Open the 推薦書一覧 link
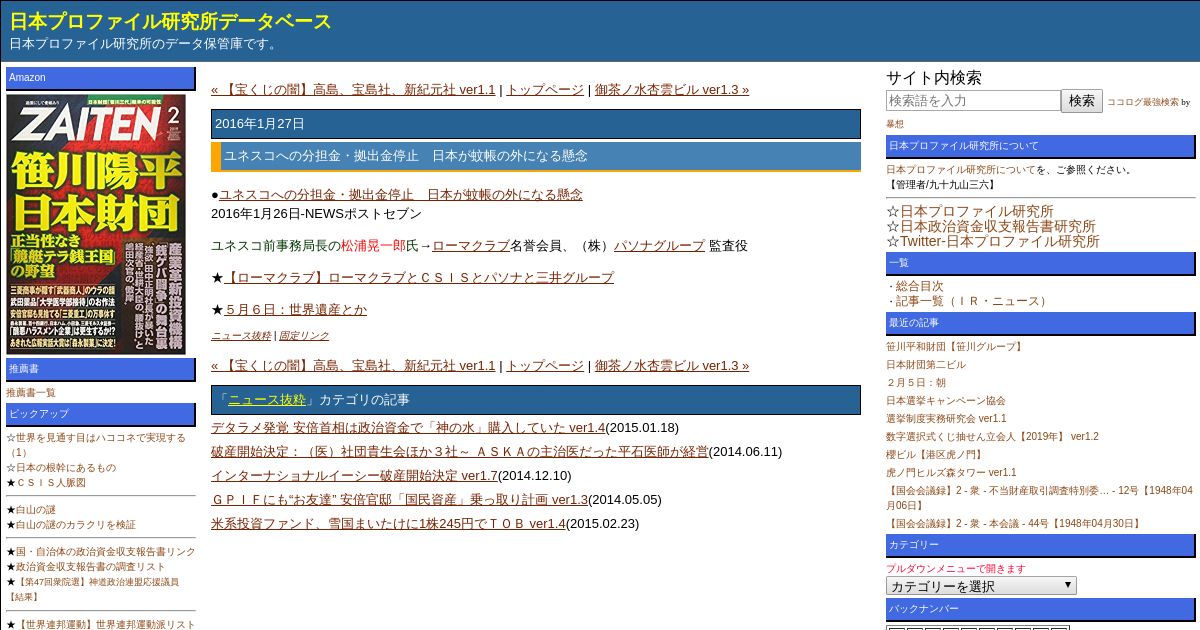1200x630 pixels. tap(31, 393)
